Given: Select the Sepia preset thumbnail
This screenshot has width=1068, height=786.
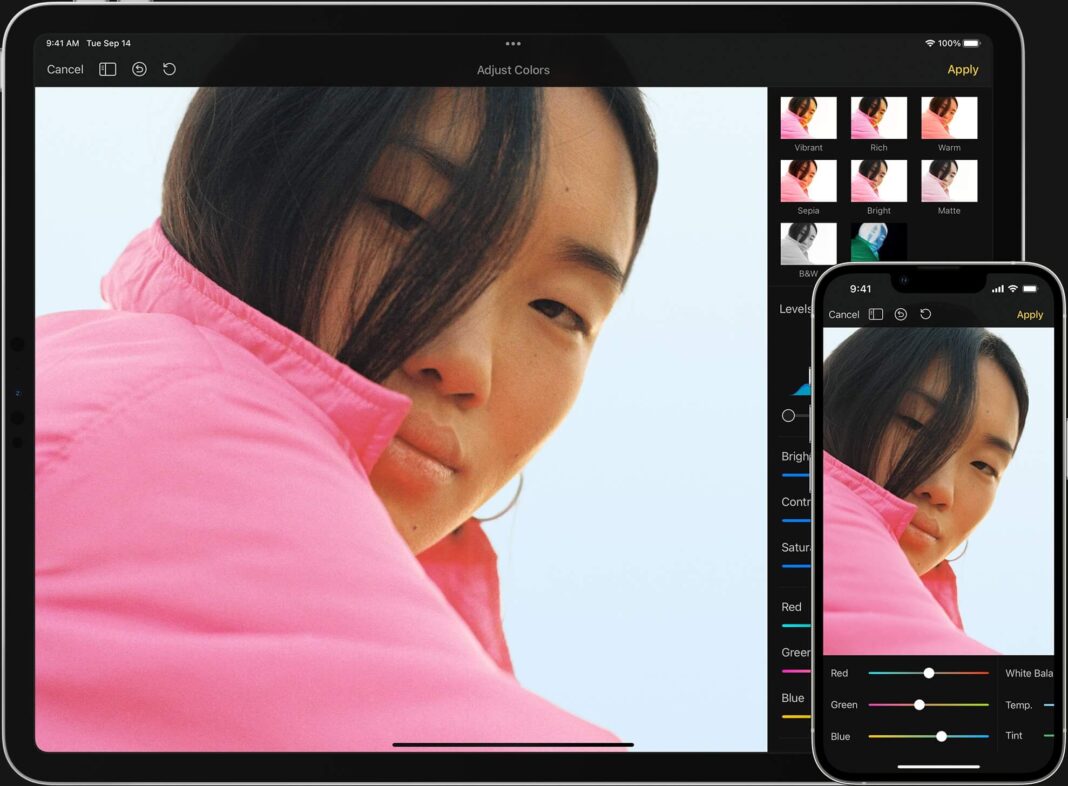Looking at the screenshot, I should point(808,181).
